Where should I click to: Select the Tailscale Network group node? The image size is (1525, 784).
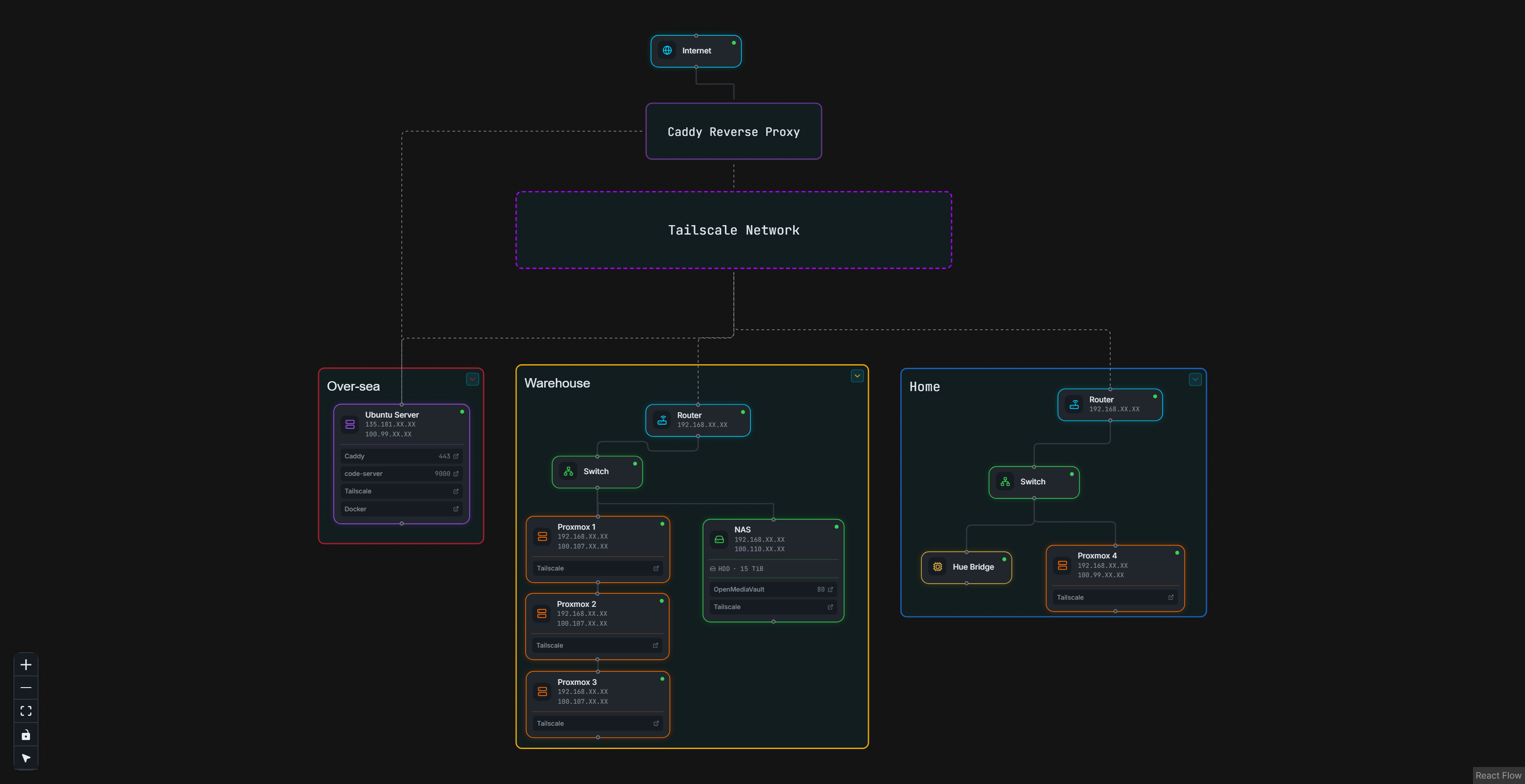(733, 230)
